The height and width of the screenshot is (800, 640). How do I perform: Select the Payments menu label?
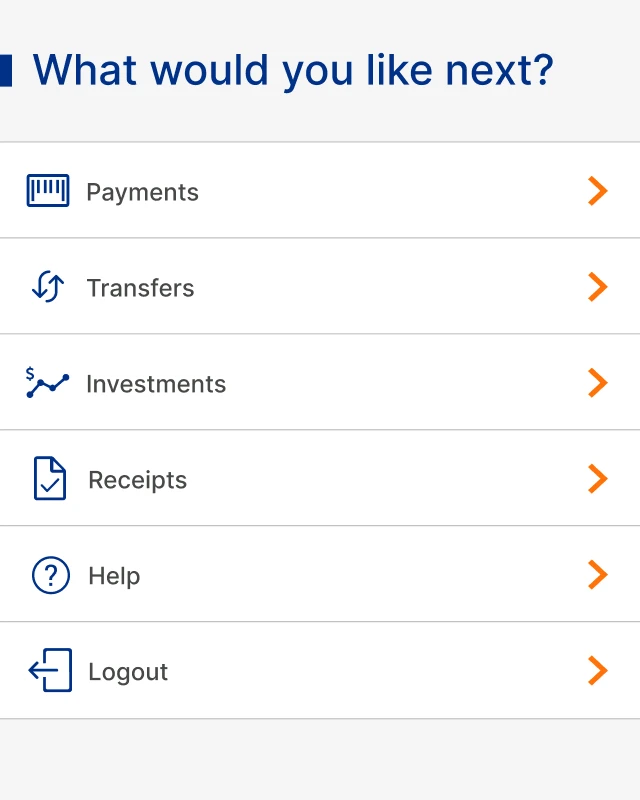[142, 192]
